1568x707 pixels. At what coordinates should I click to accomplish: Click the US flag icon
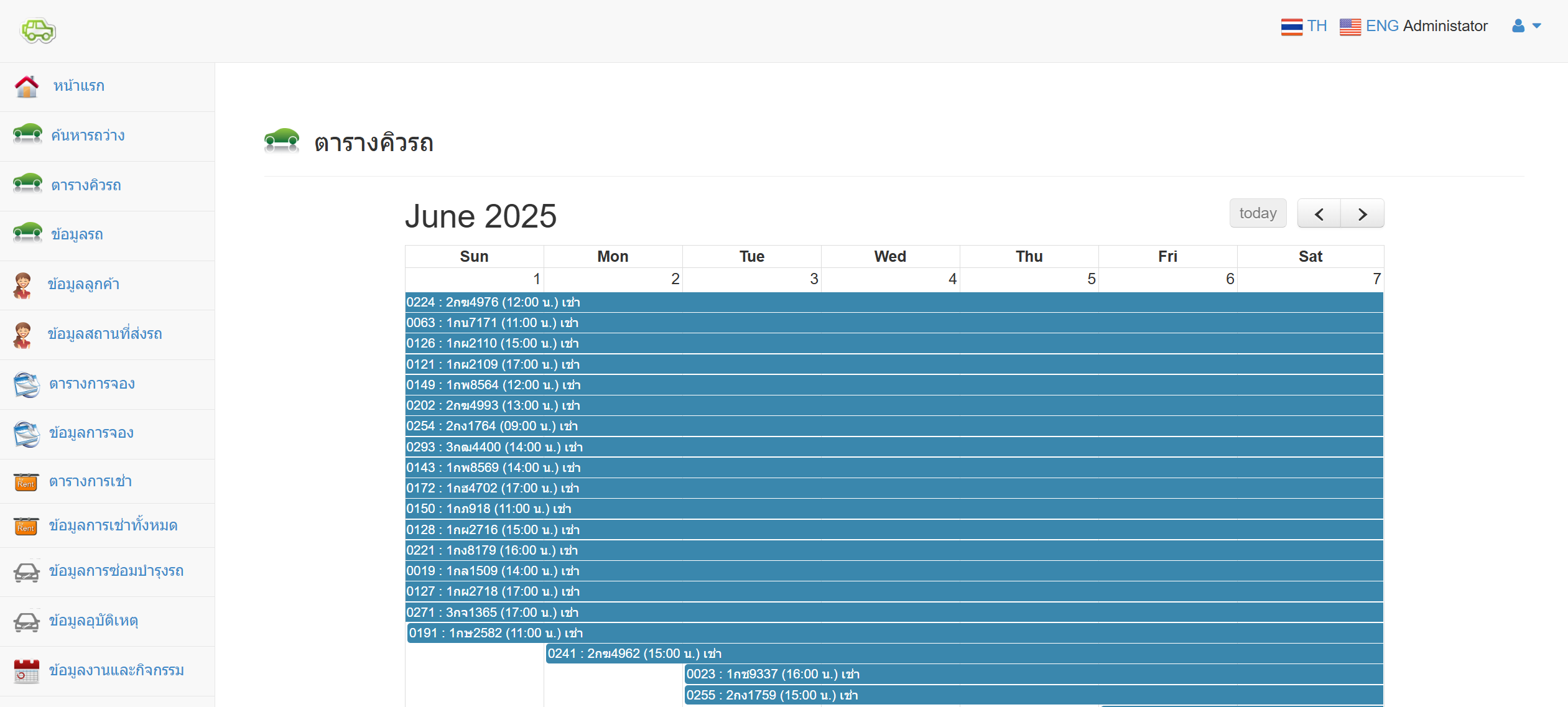1350,27
